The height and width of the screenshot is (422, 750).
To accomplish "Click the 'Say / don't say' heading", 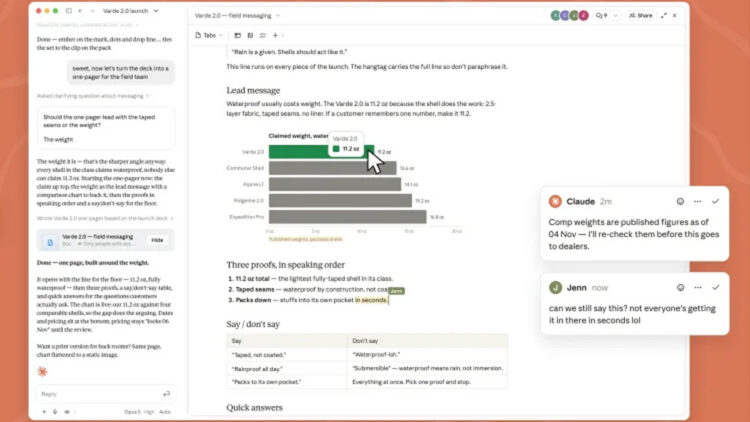I will (253, 324).
